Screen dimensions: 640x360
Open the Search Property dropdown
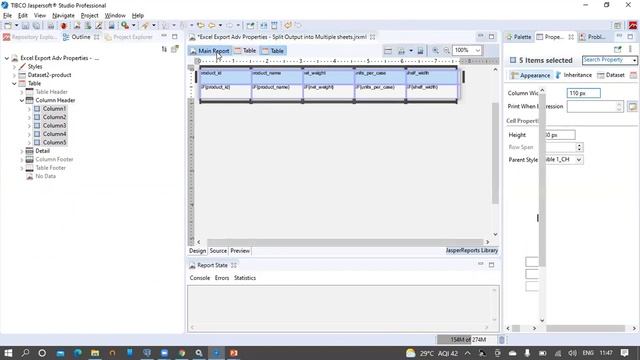point(634,60)
